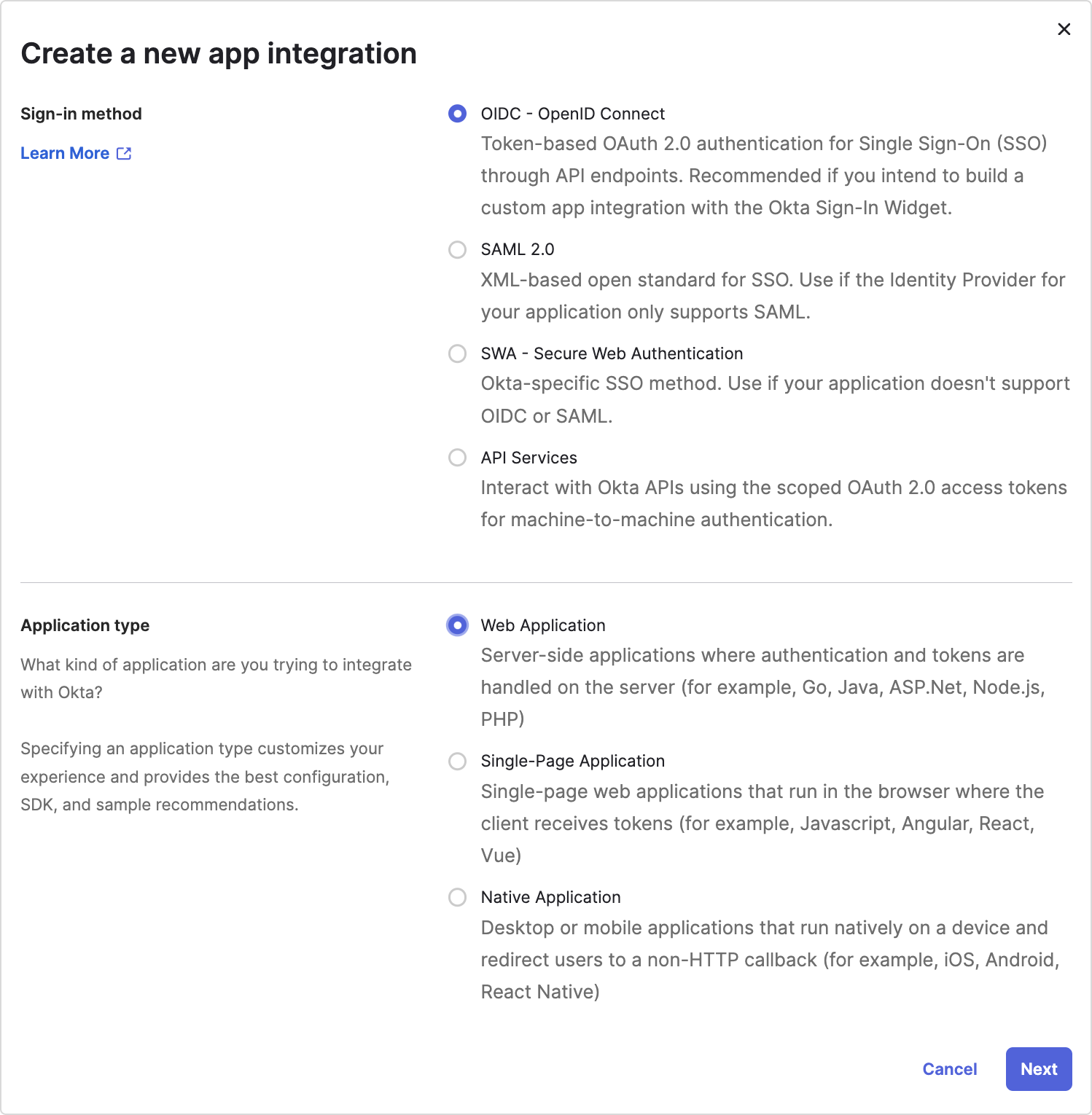The height and width of the screenshot is (1115, 1092).
Task: Select Native Application type
Action: tap(457, 898)
